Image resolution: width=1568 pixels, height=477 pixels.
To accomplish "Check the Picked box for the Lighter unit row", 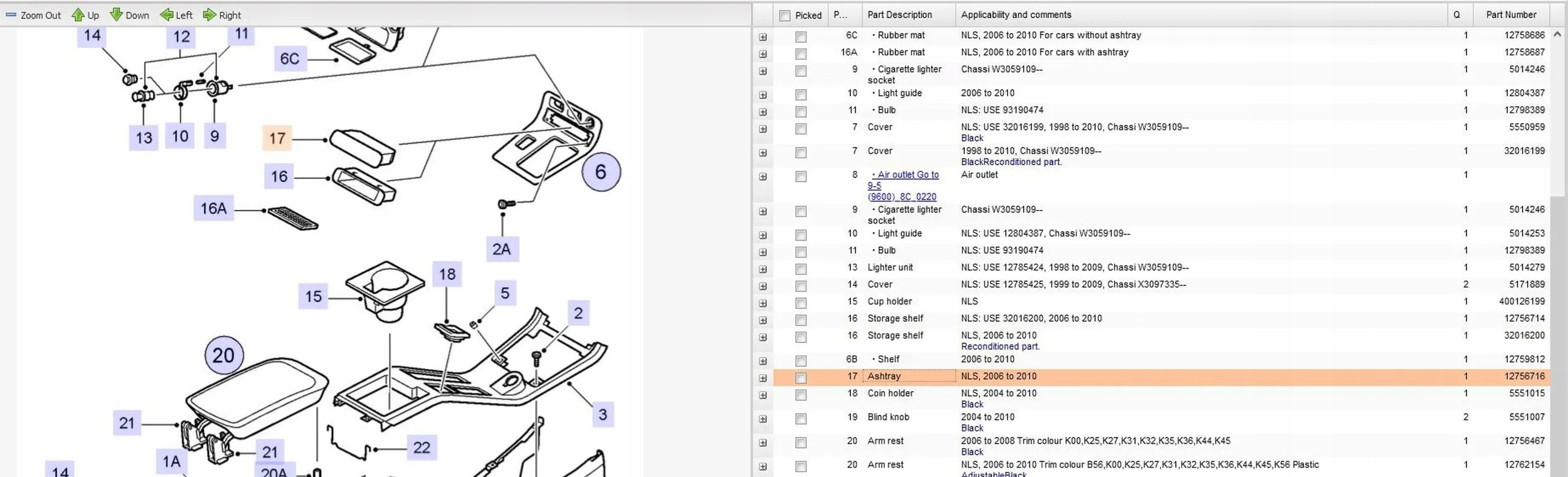I will [x=801, y=269].
